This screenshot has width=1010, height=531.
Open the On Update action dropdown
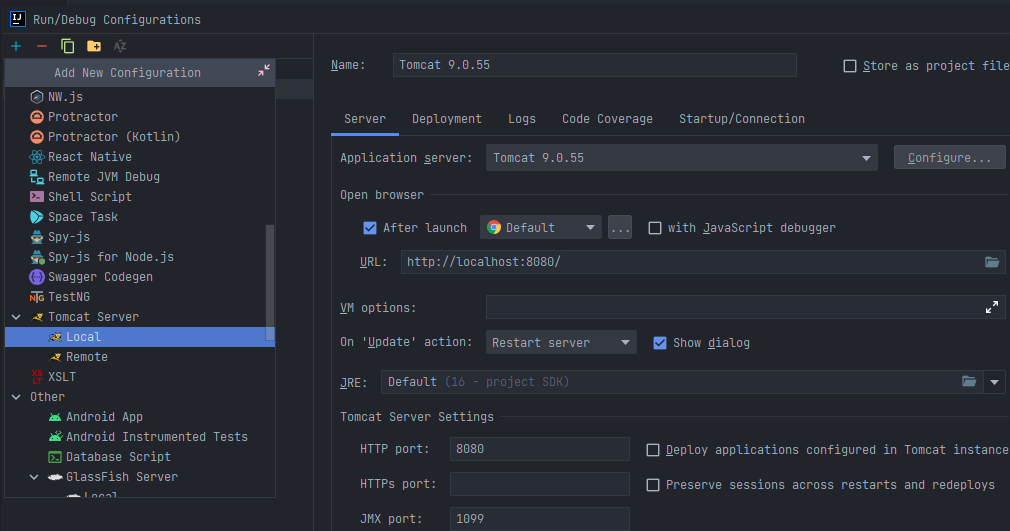click(561, 342)
